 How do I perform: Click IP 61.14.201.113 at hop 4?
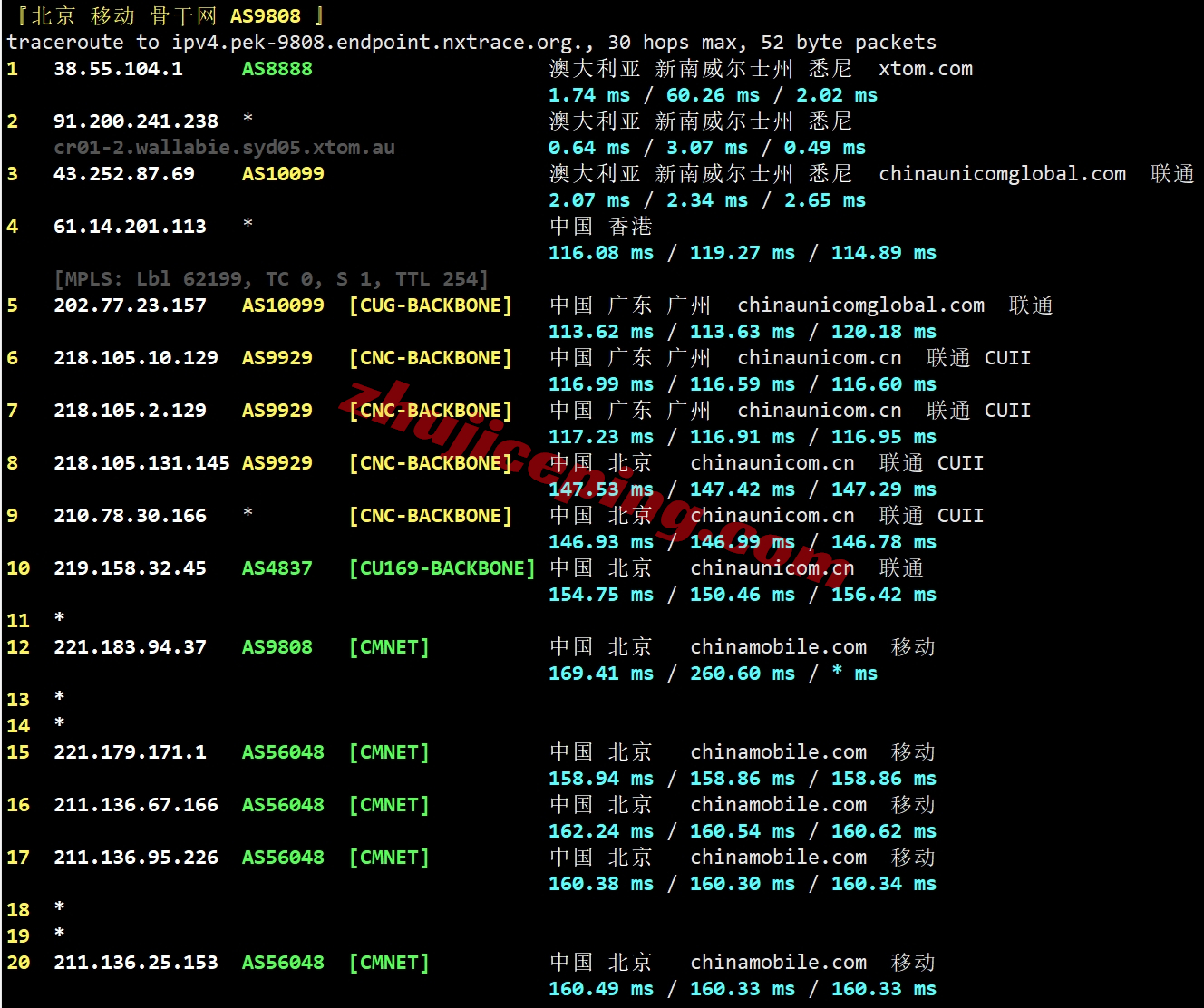tap(130, 227)
